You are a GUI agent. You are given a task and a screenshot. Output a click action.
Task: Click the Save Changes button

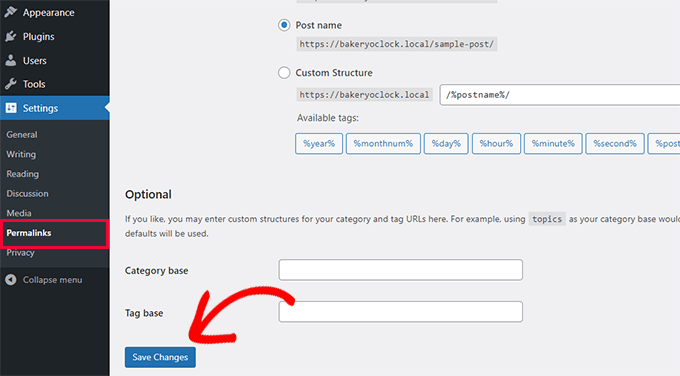[160, 357]
